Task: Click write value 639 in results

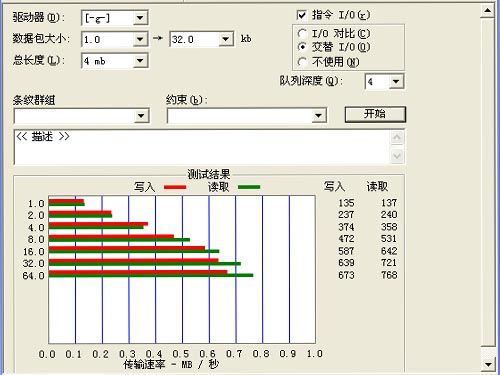Action: pos(346,263)
